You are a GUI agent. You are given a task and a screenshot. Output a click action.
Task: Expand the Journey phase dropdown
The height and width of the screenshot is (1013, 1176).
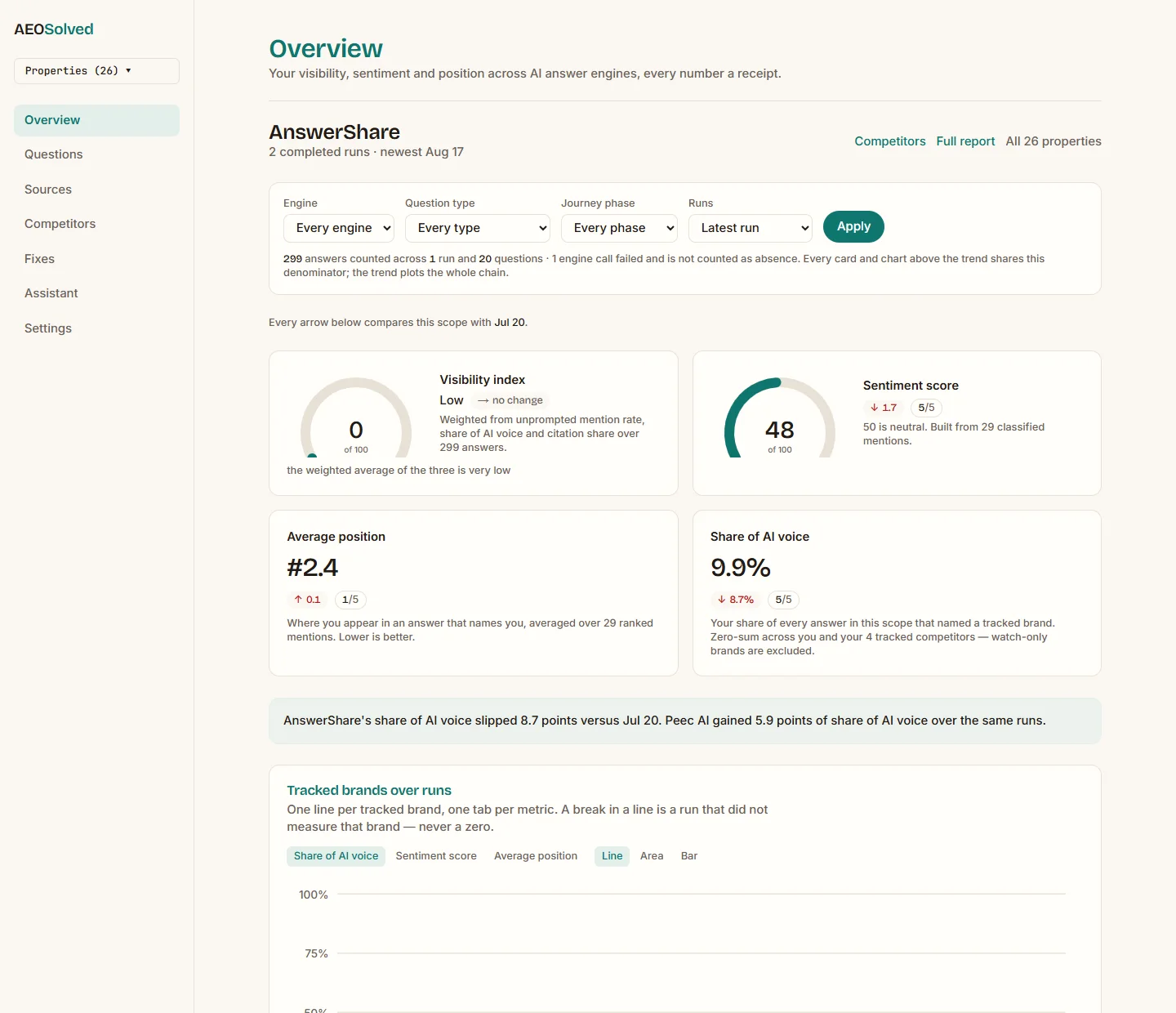619,228
